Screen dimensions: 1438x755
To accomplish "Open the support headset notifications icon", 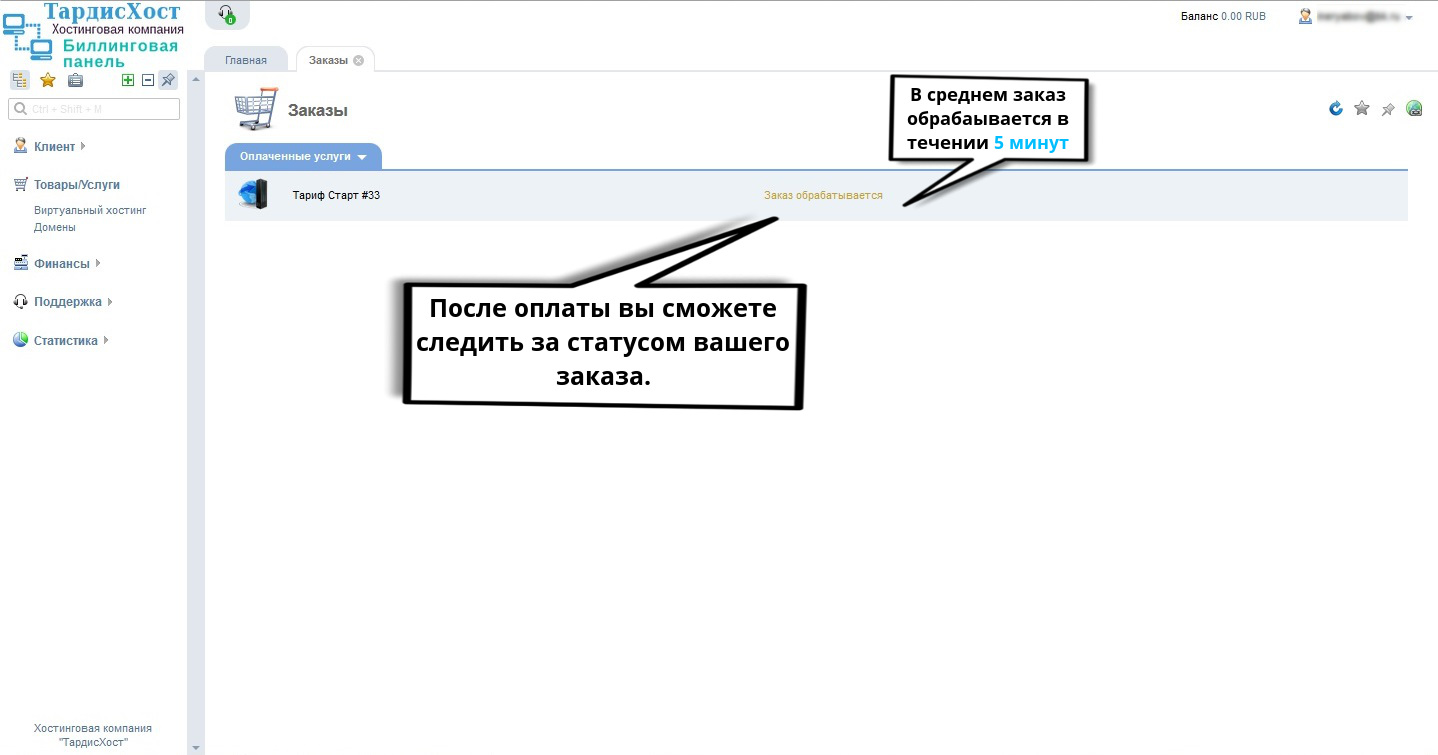I will [x=227, y=15].
